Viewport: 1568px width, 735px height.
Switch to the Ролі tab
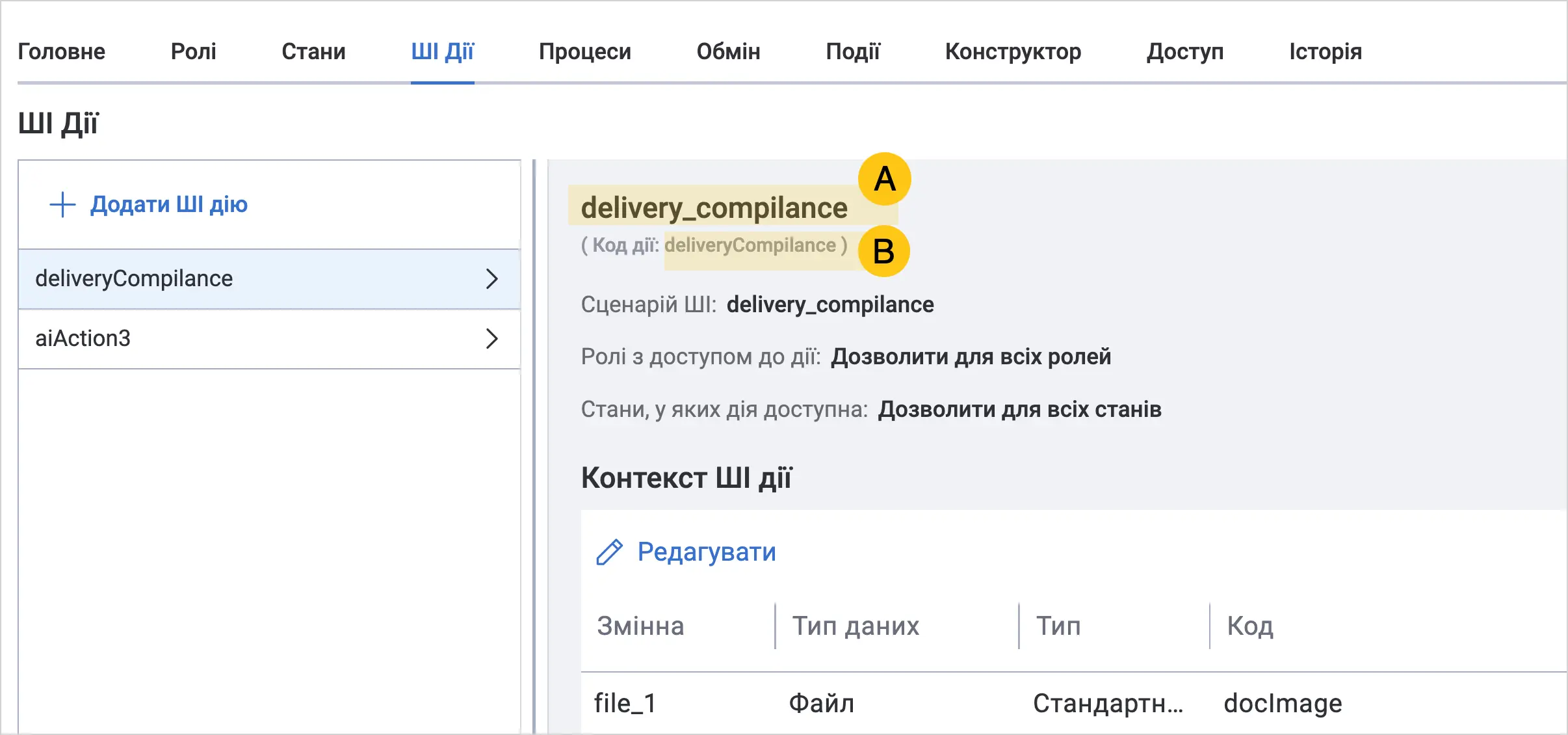click(193, 51)
